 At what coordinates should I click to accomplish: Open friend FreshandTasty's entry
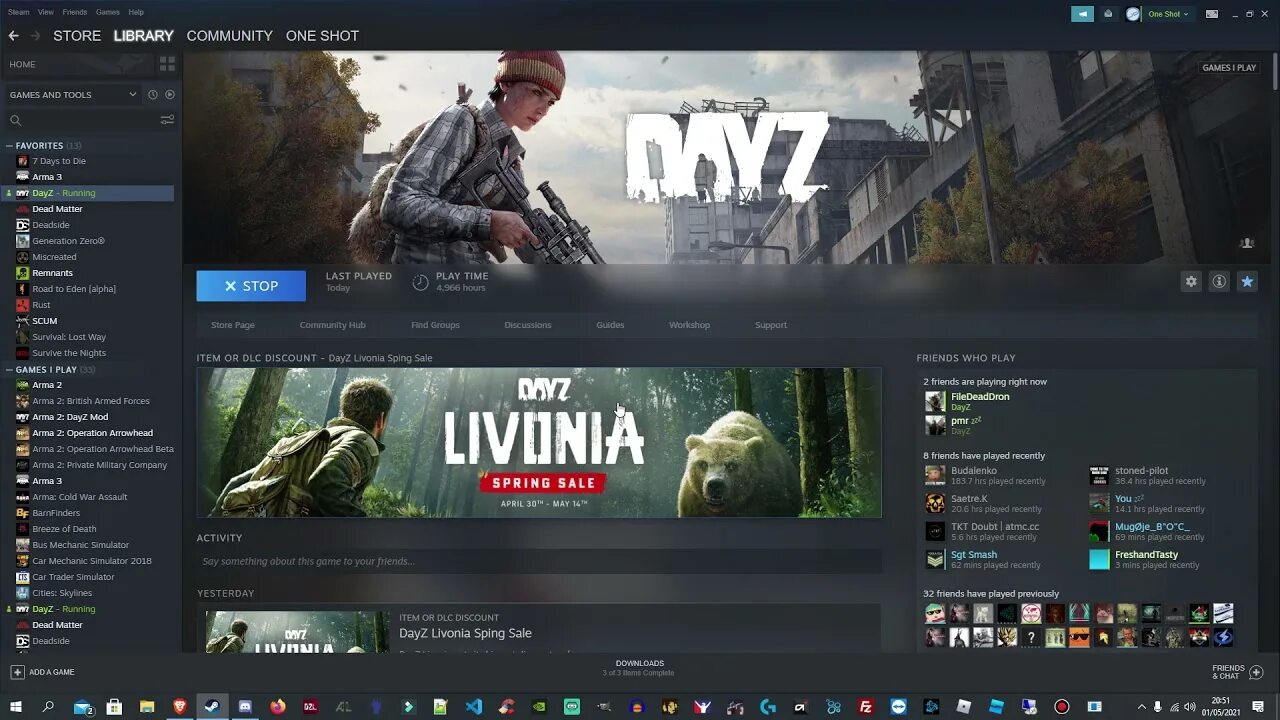(1144, 559)
